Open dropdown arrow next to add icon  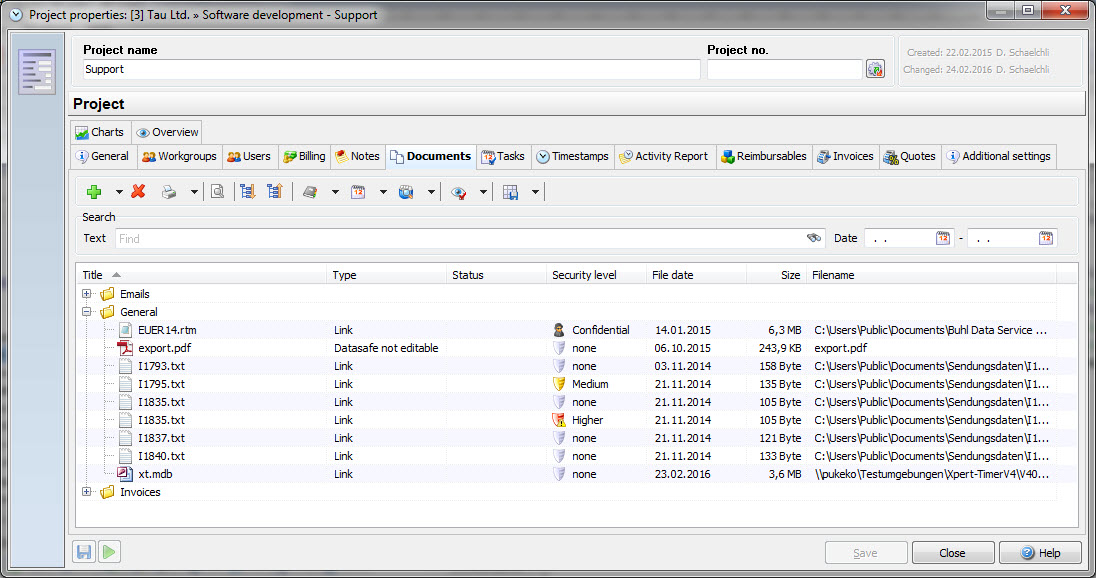coord(119,192)
